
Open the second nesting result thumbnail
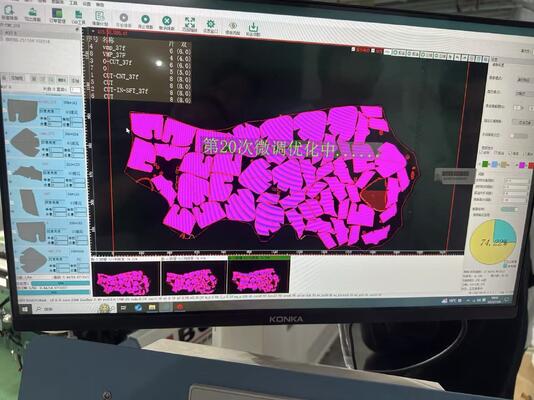pyautogui.click(x=194, y=277)
